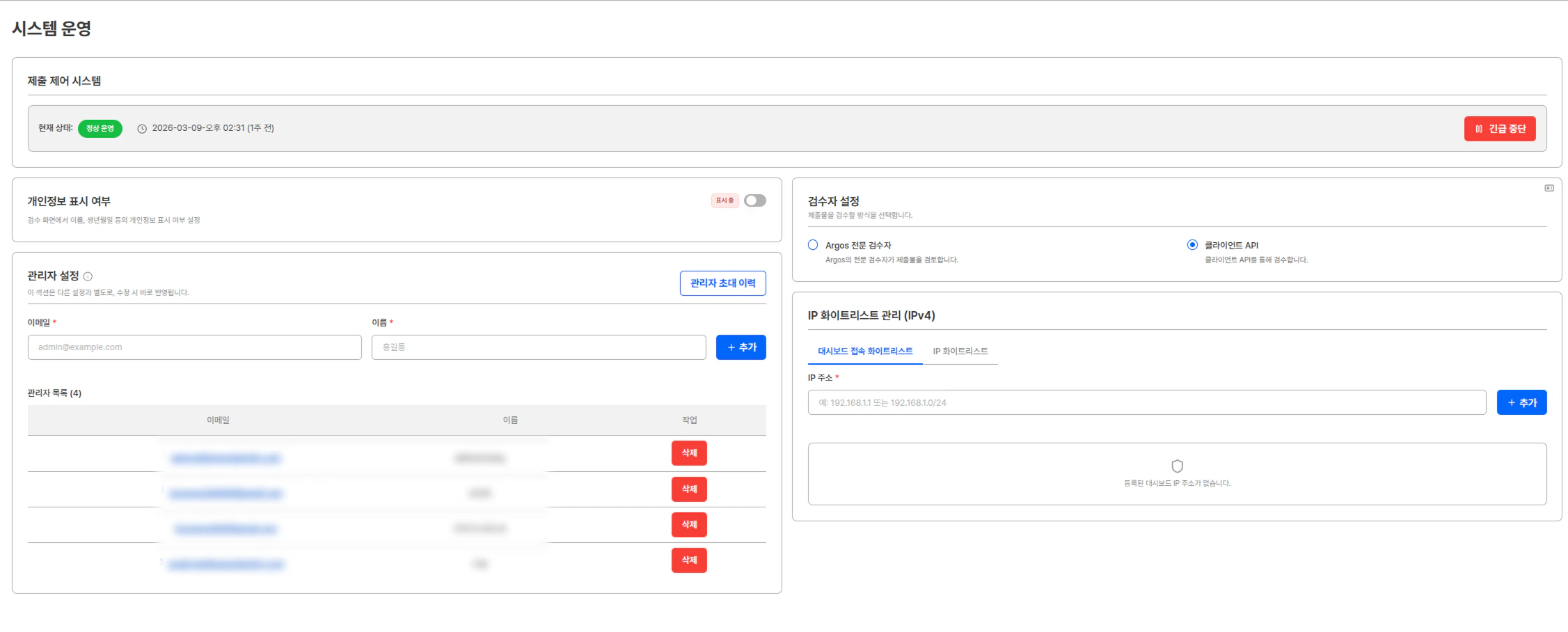1568x632 pixels.
Task: Delete the fourth administrator in the list
Action: 689,560
